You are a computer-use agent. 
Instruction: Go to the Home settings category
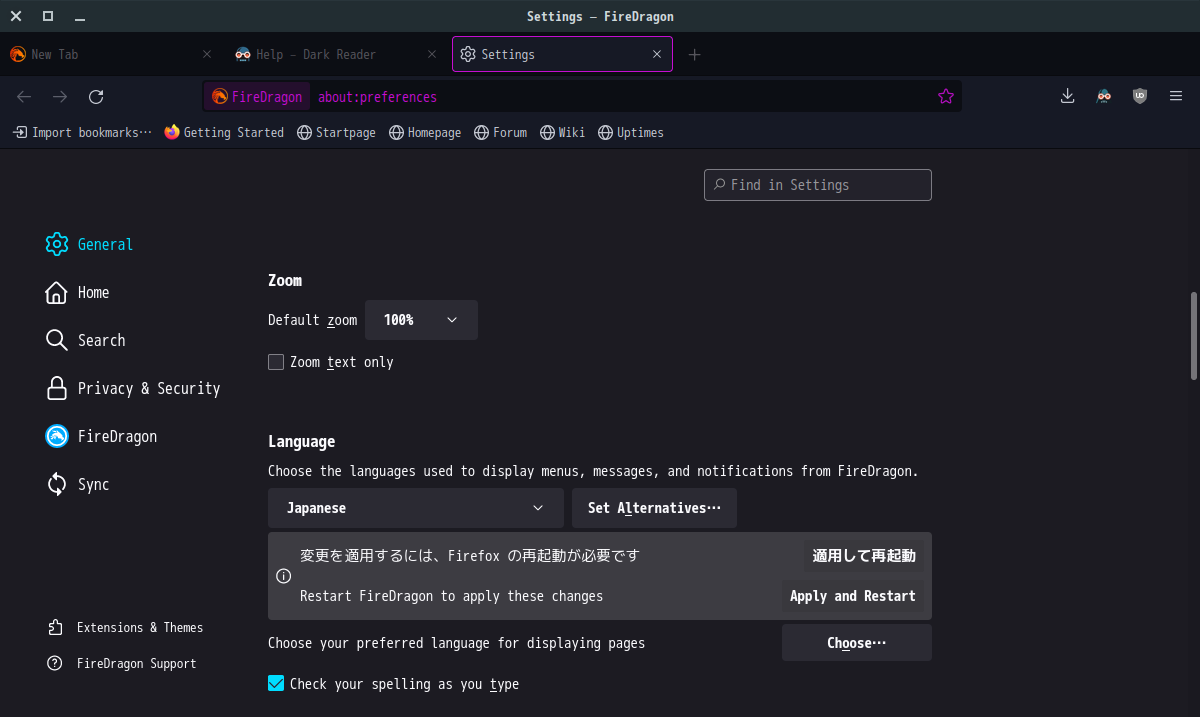(x=78, y=292)
